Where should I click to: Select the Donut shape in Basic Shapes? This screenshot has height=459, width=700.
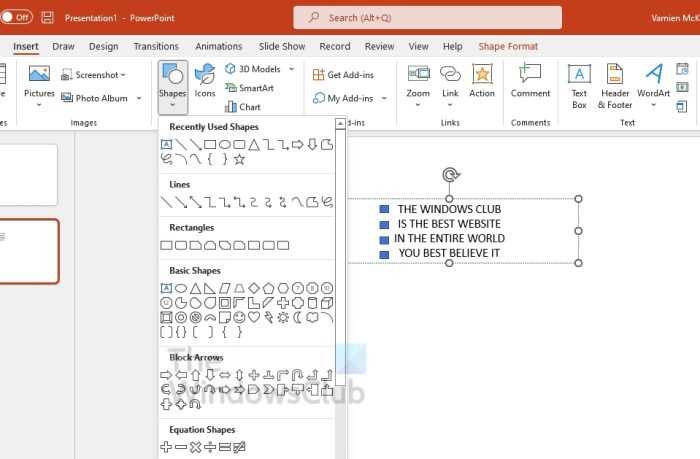point(181,317)
